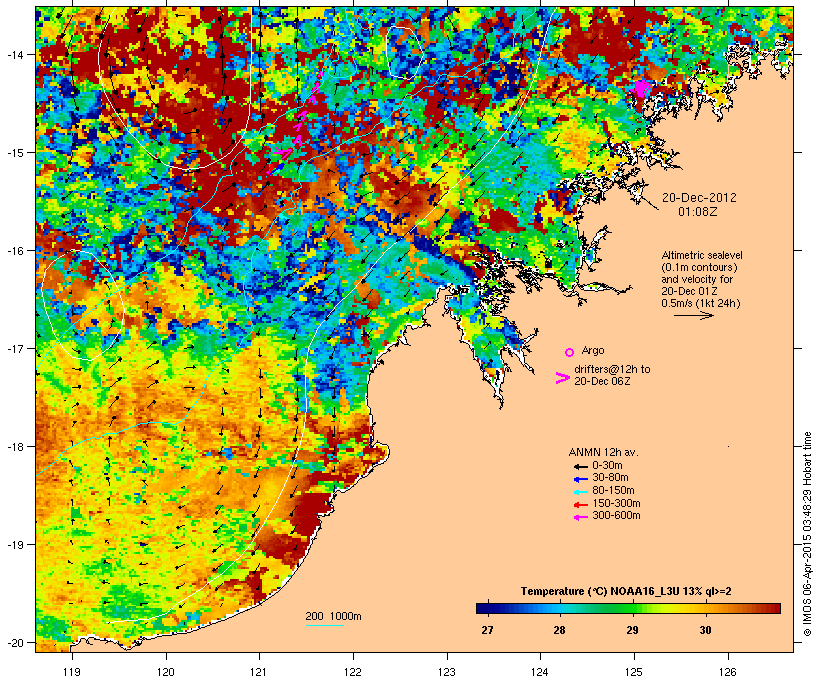Click the magenta drifter cluster near 125 longitude

tap(640, 88)
